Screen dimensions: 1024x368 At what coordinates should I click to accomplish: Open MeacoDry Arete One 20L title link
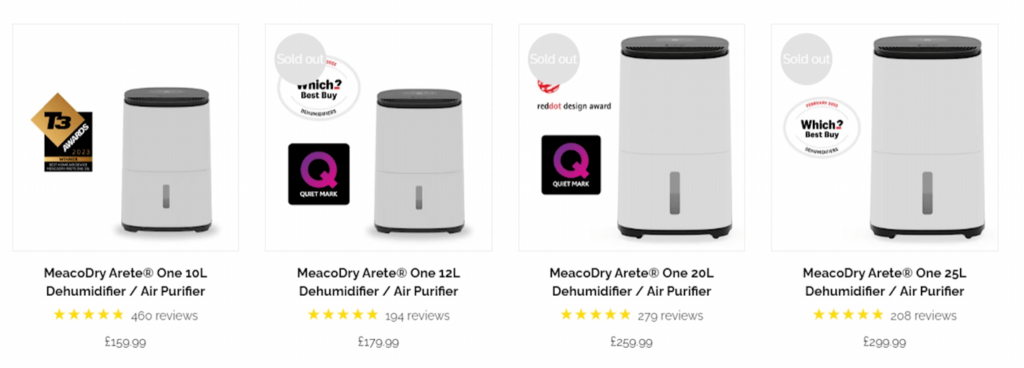632,282
